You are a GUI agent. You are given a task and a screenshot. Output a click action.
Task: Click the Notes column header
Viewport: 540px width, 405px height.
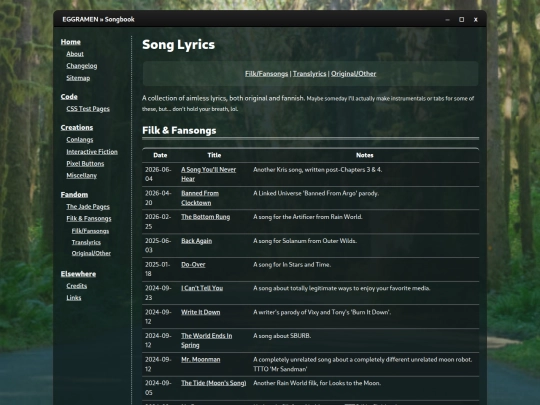[365, 155]
